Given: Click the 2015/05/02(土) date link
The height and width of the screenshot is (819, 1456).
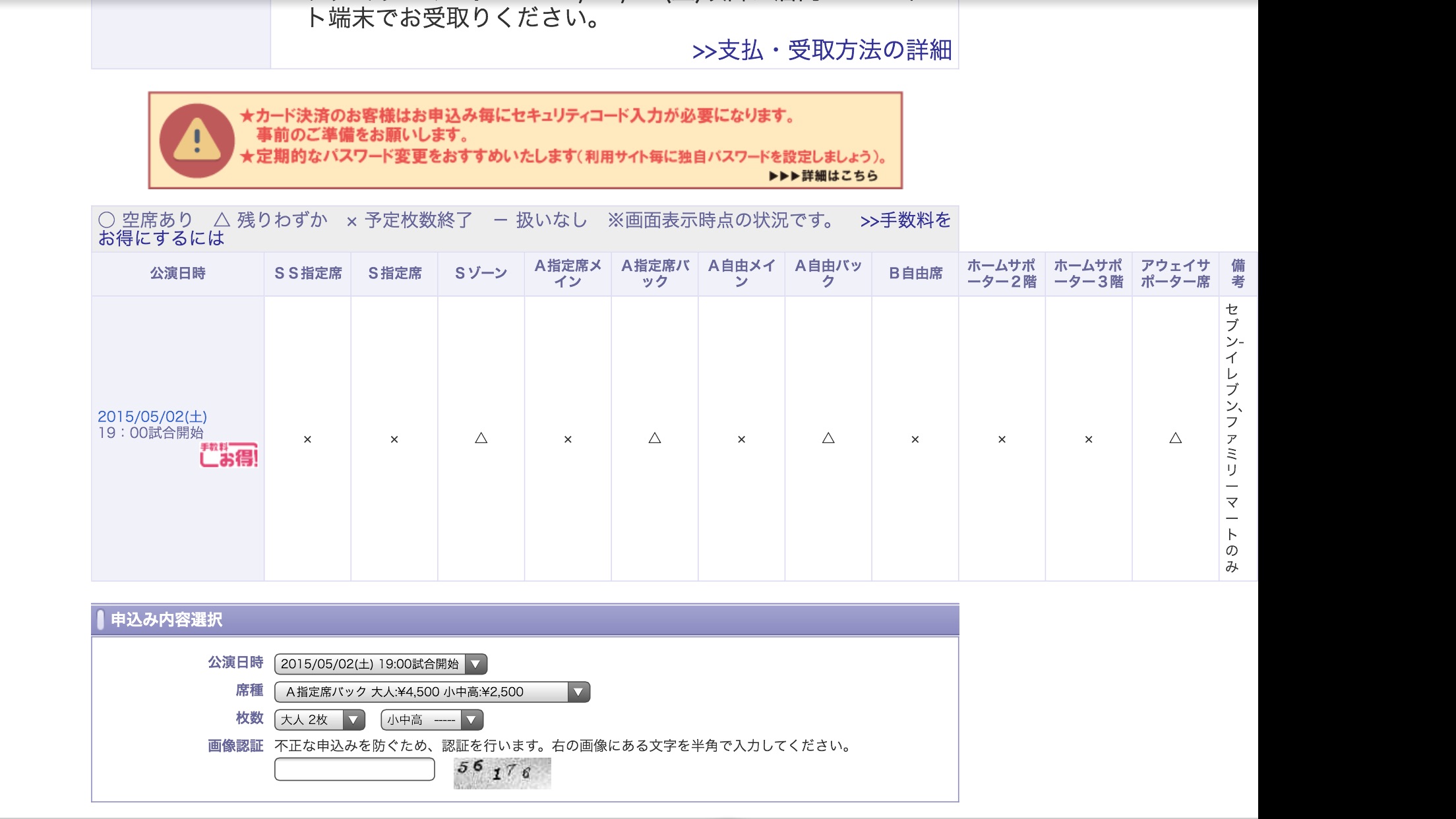Looking at the screenshot, I should pyautogui.click(x=152, y=417).
